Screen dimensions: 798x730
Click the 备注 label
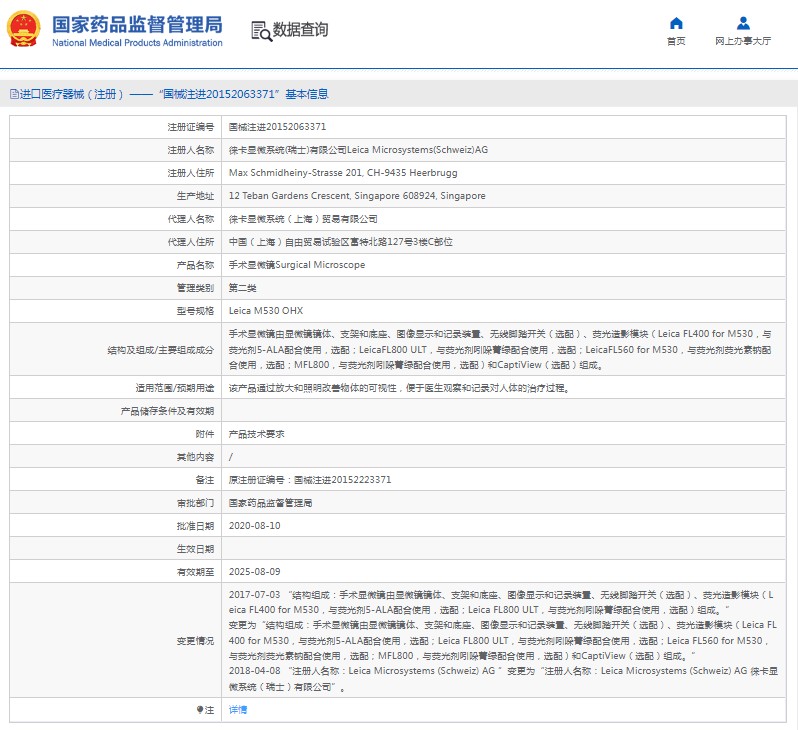coord(205,480)
